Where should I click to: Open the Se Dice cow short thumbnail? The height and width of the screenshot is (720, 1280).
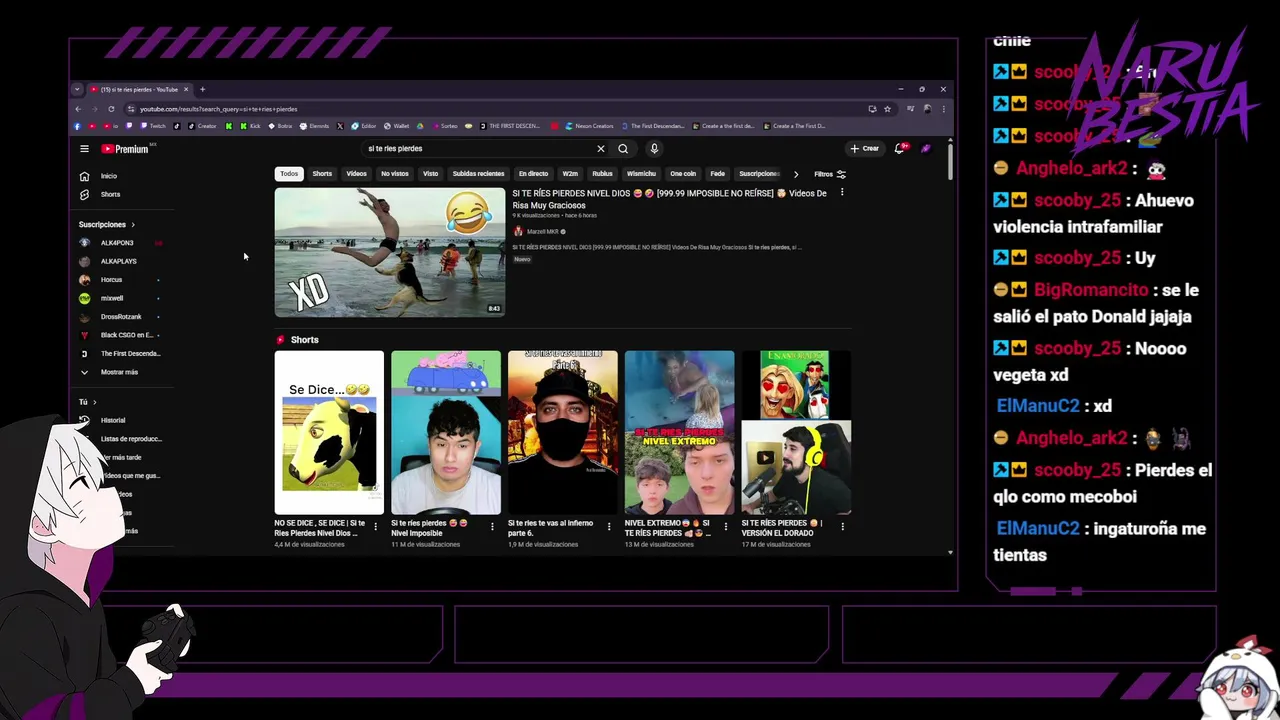pos(329,432)
